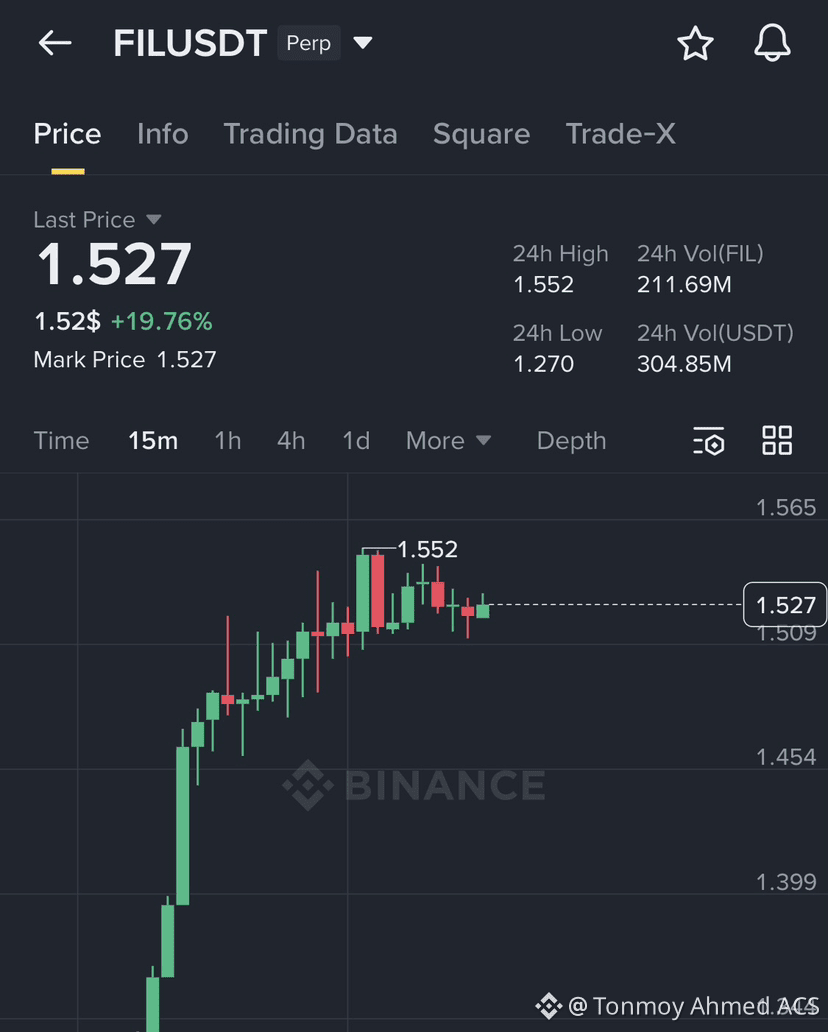The height and width of the screenshot is (1032, 828).
Task: Tap the FILUSDT pair title
Action: (190, 43)
